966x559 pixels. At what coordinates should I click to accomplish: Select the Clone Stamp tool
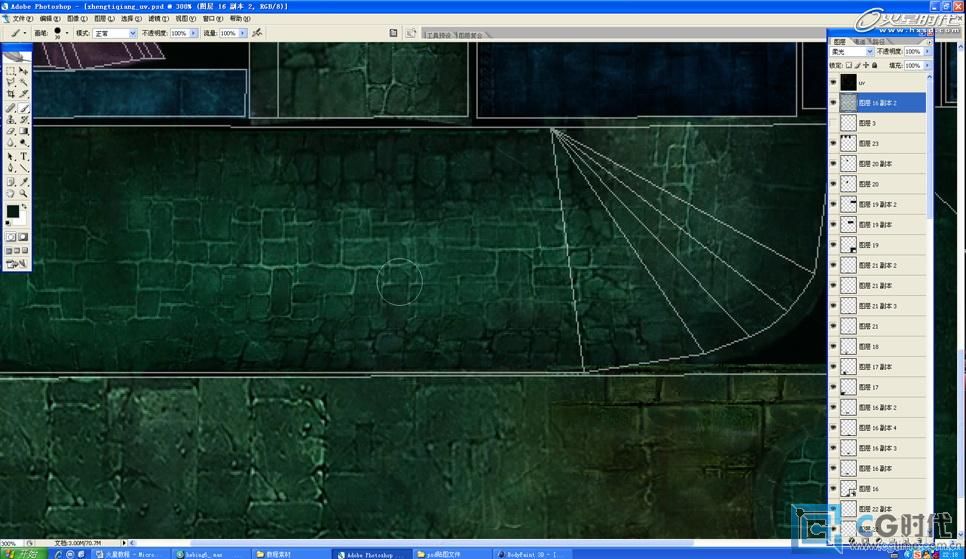tap(10, 120)
